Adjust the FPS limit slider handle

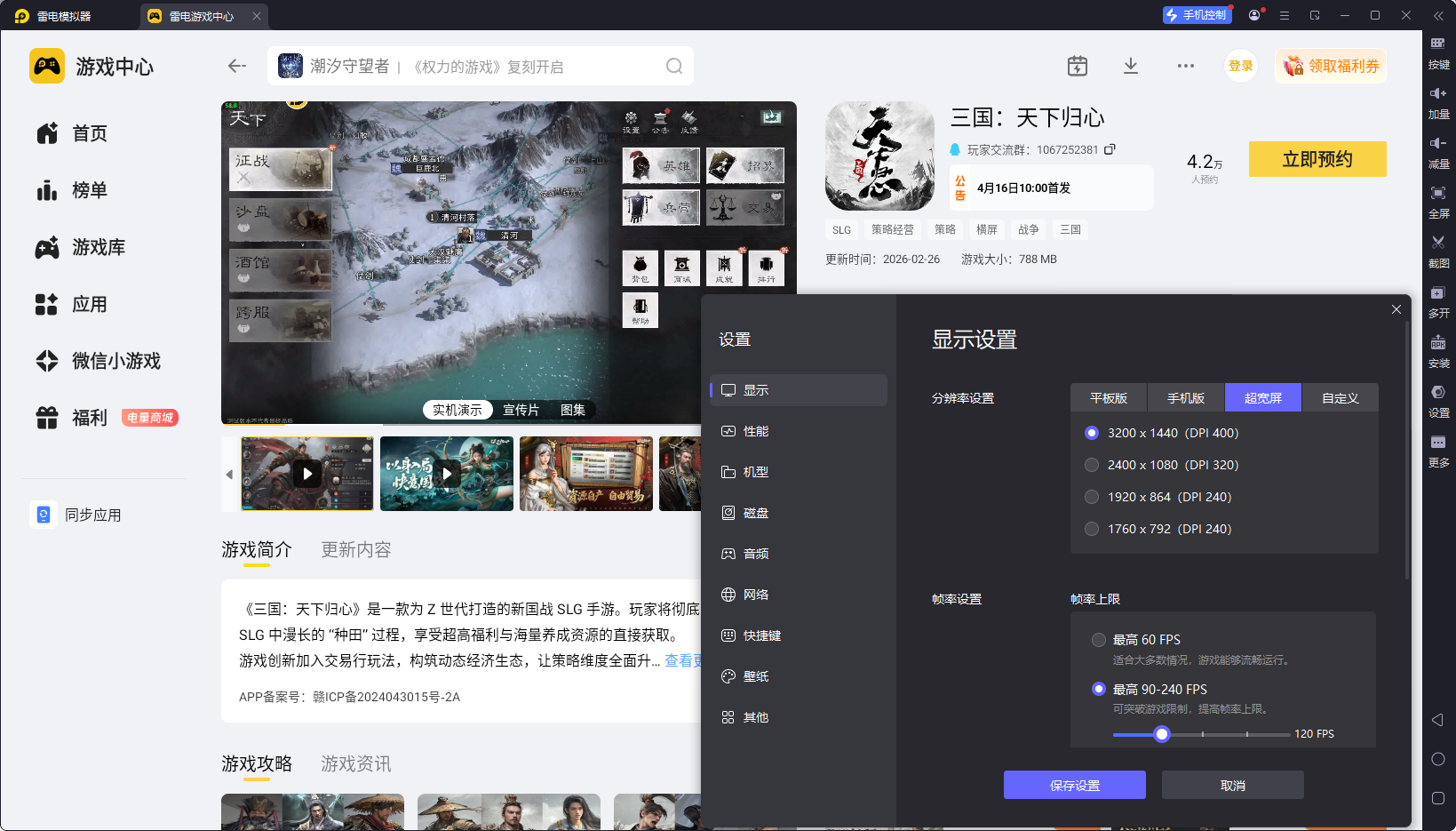1162,734
